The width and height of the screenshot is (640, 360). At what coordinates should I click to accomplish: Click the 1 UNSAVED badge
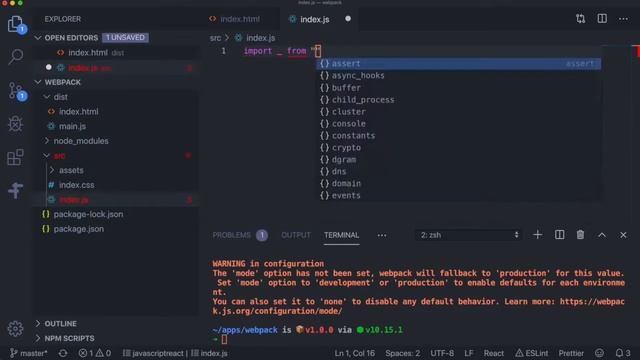tap(125, 38)
